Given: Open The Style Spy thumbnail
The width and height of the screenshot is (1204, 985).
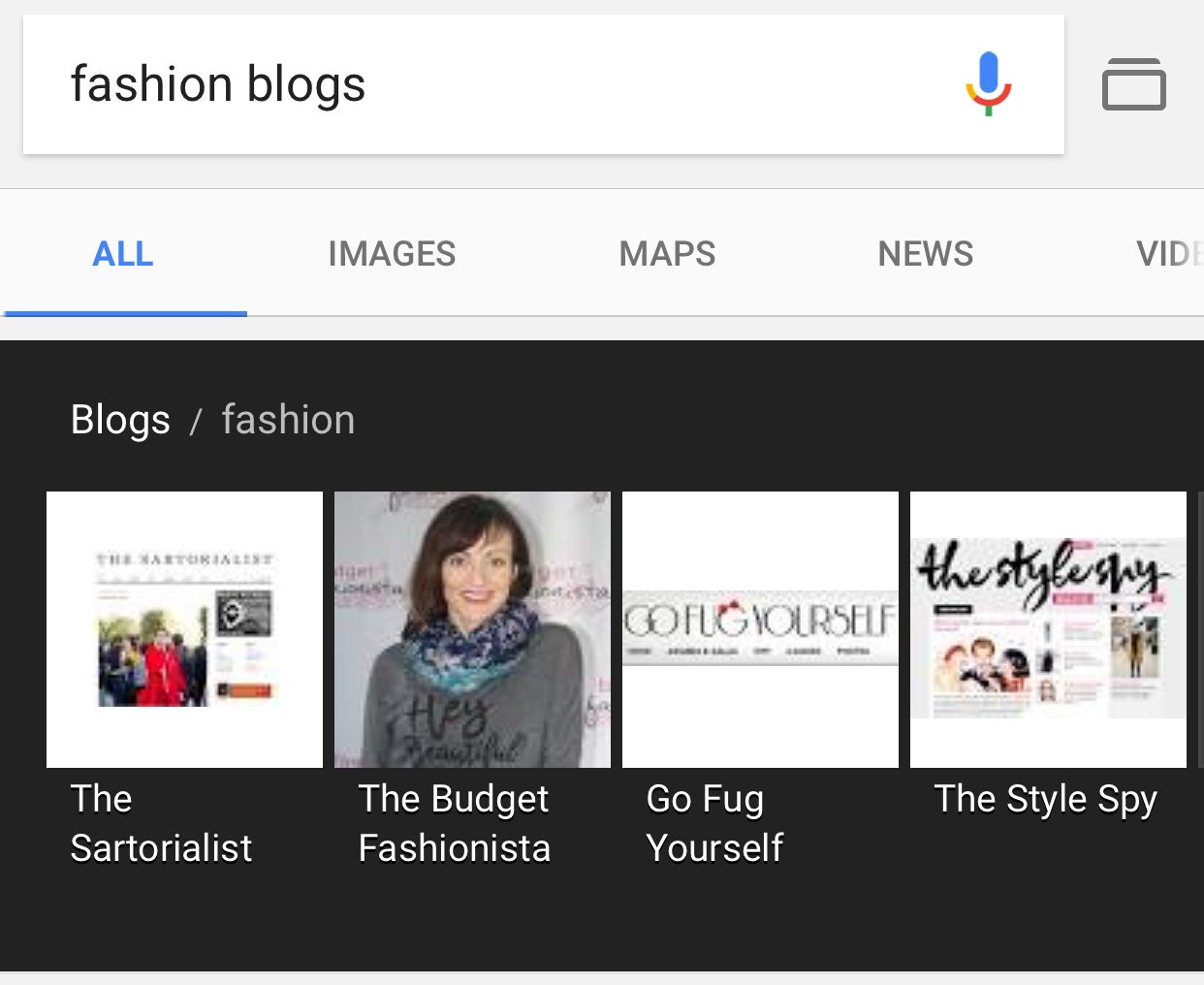Looking at the screenshot, I should pyautogui.click(x=1048, y=629).
